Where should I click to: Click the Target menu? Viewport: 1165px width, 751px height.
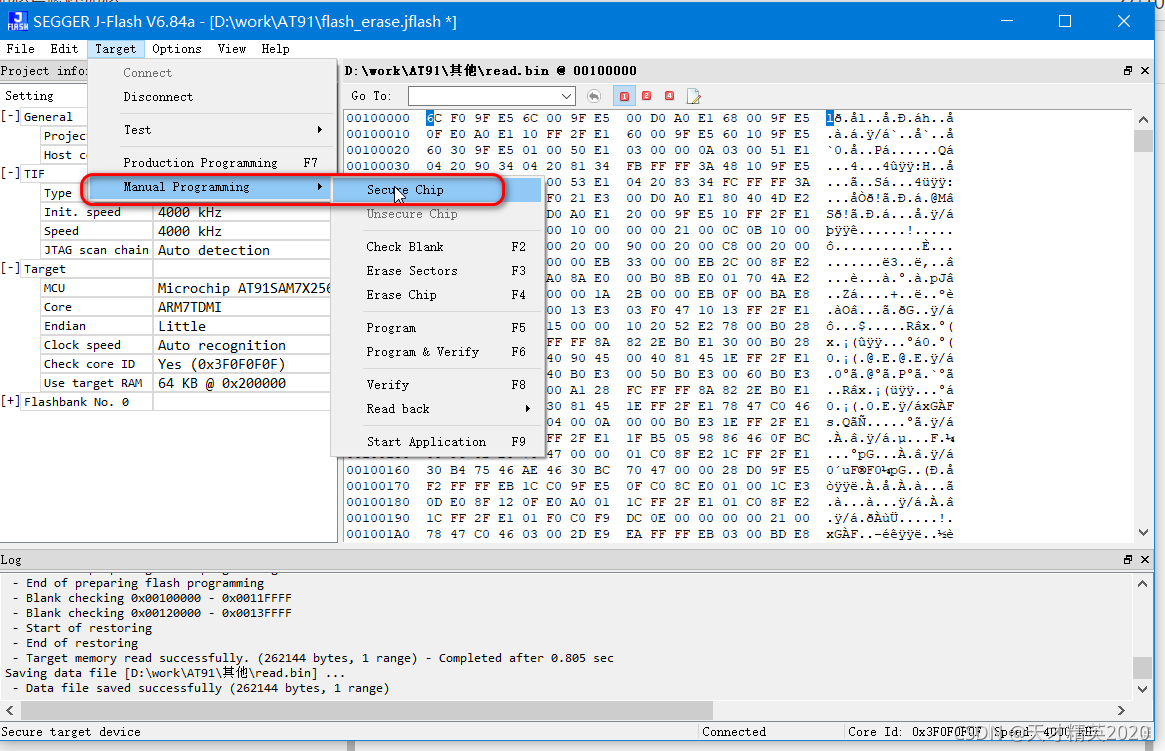(115, 49)
